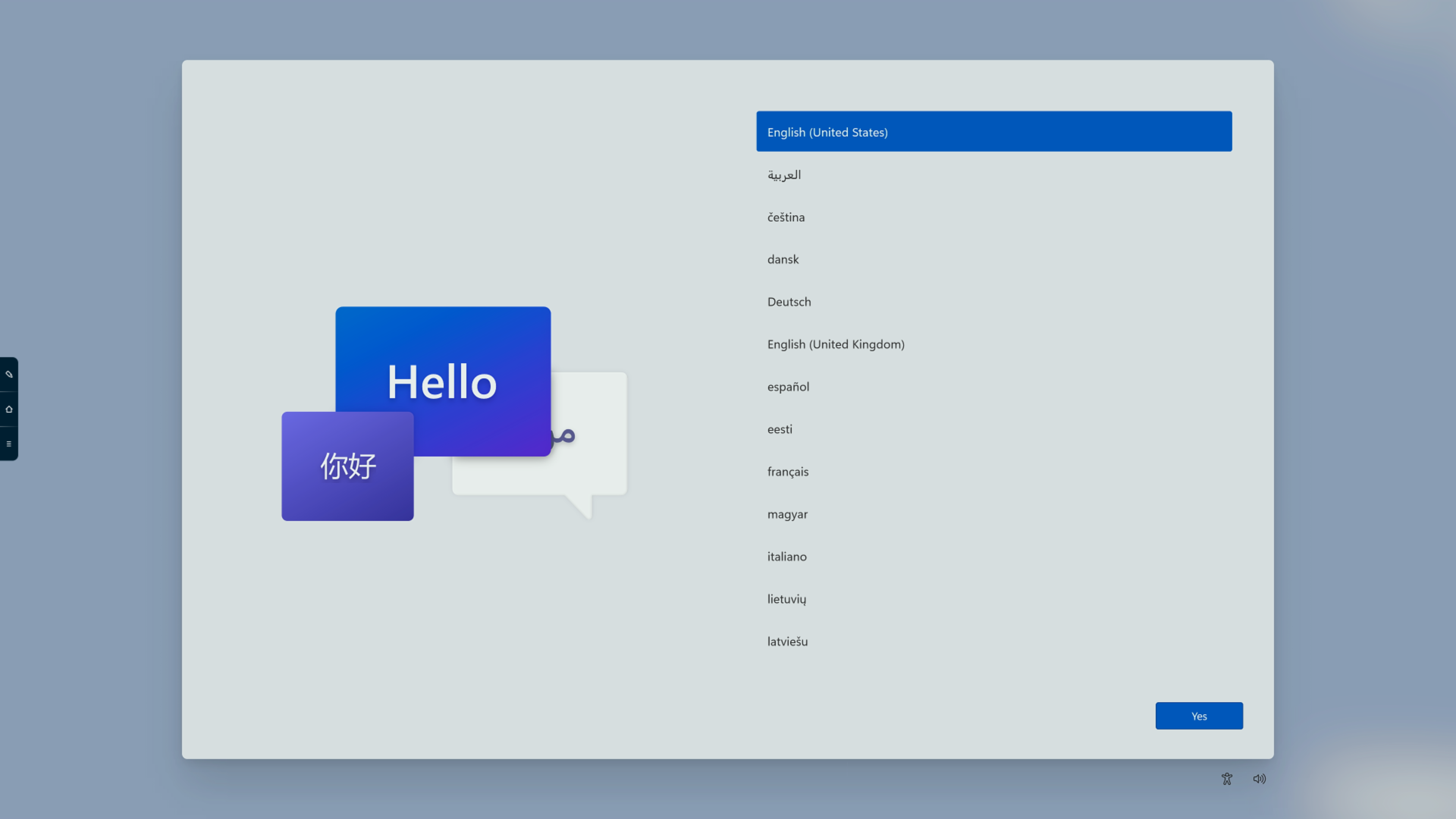Click the pen annotation icon in side panel
1456x819 pixels.
9,374
